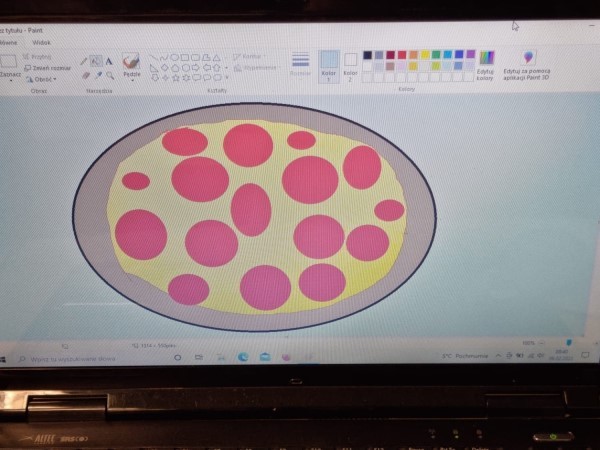Choose the Rounded rectangle shape
The image size is (600, 450).
click(196, 57)
